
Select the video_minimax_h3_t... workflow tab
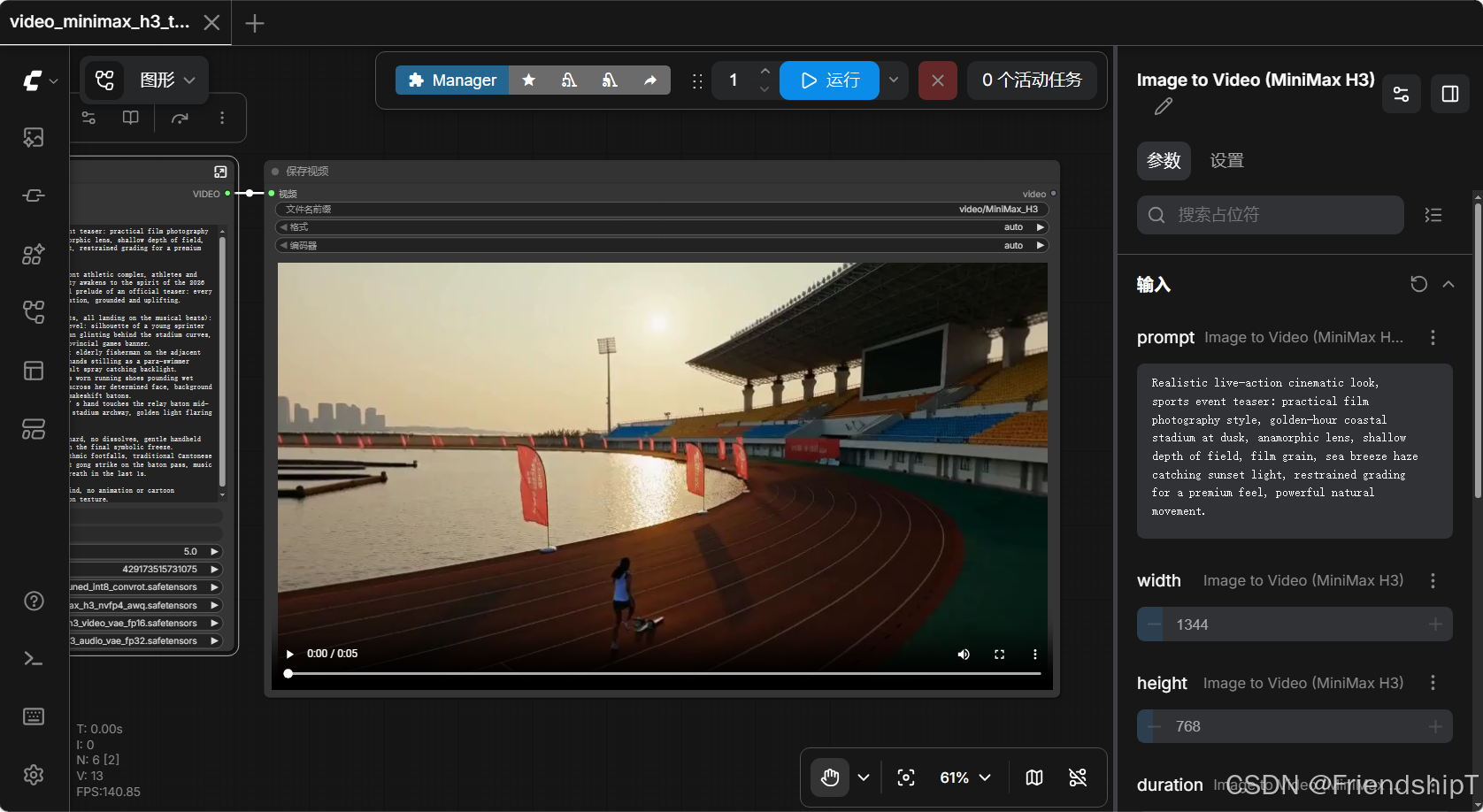pyautogui.click(x=100, y=22)
